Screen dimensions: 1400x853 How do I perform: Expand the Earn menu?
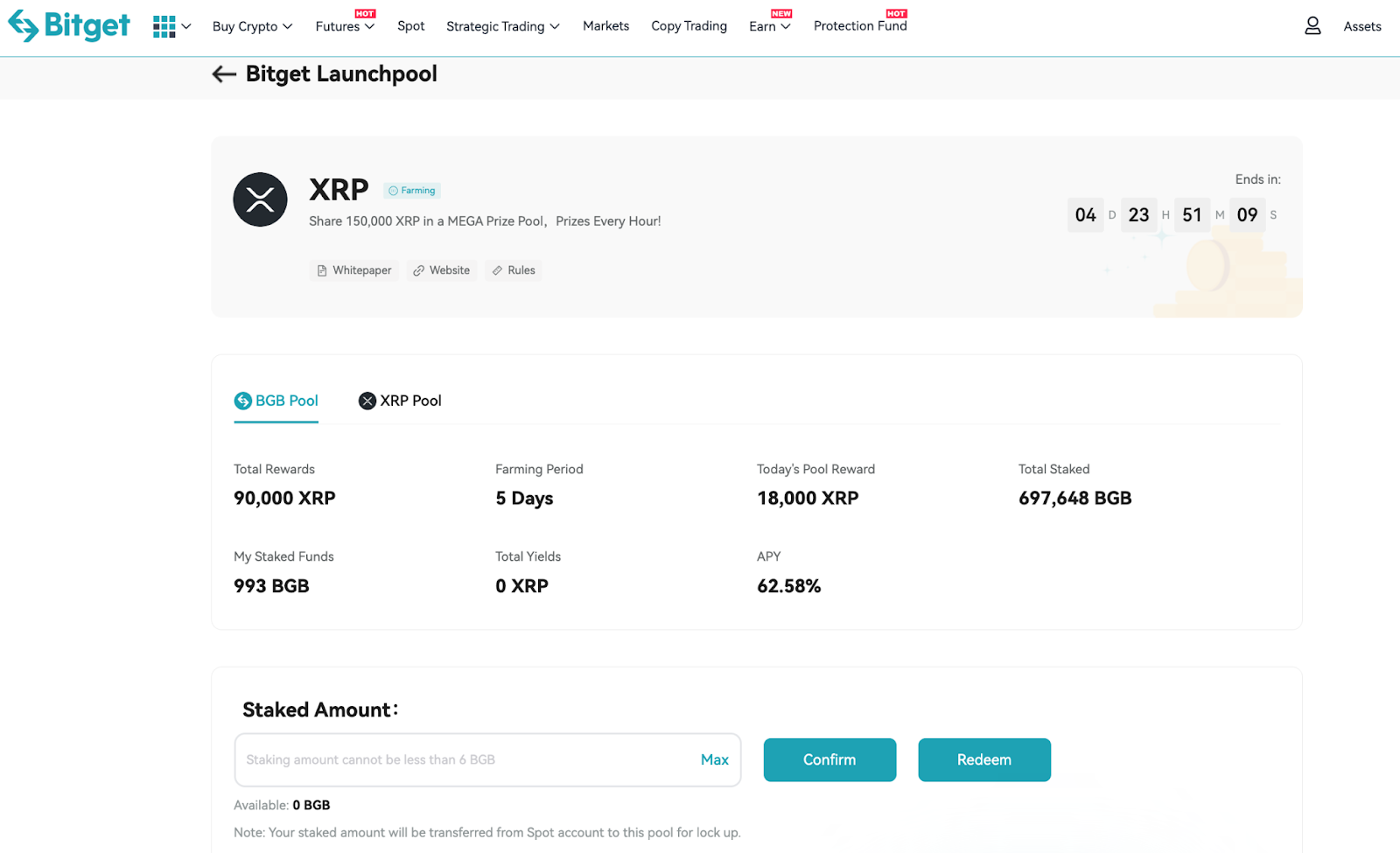767,26
